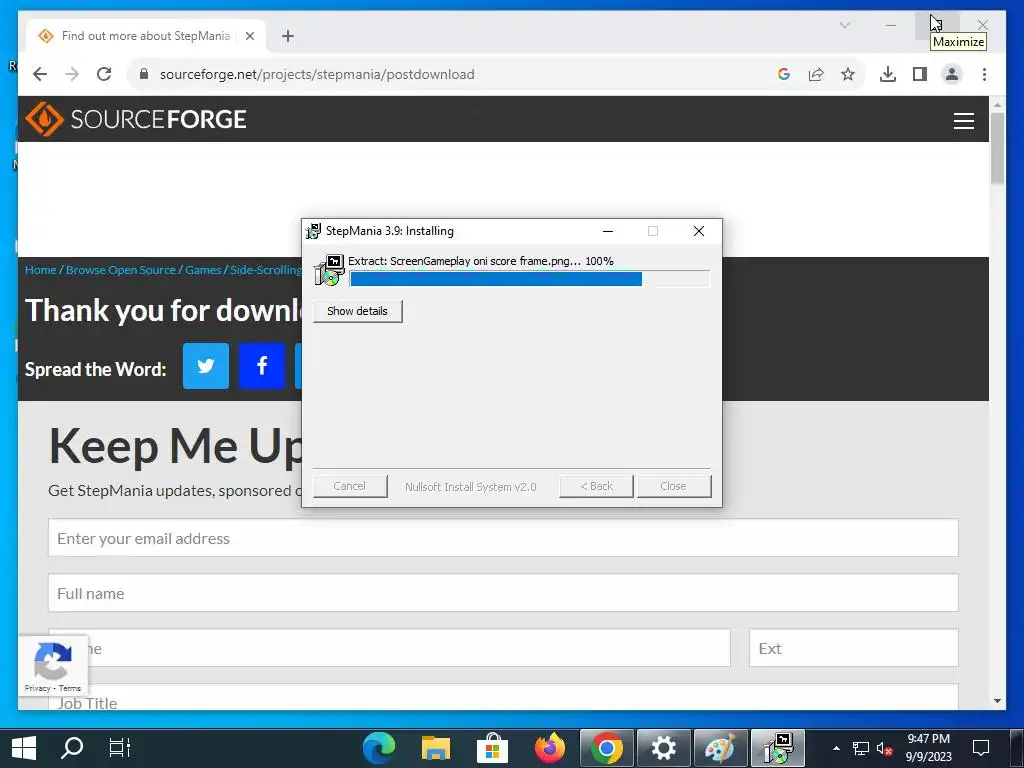Close the StepMania installer with X
This screenshot has height=768, width=1024.
[699, 231]
